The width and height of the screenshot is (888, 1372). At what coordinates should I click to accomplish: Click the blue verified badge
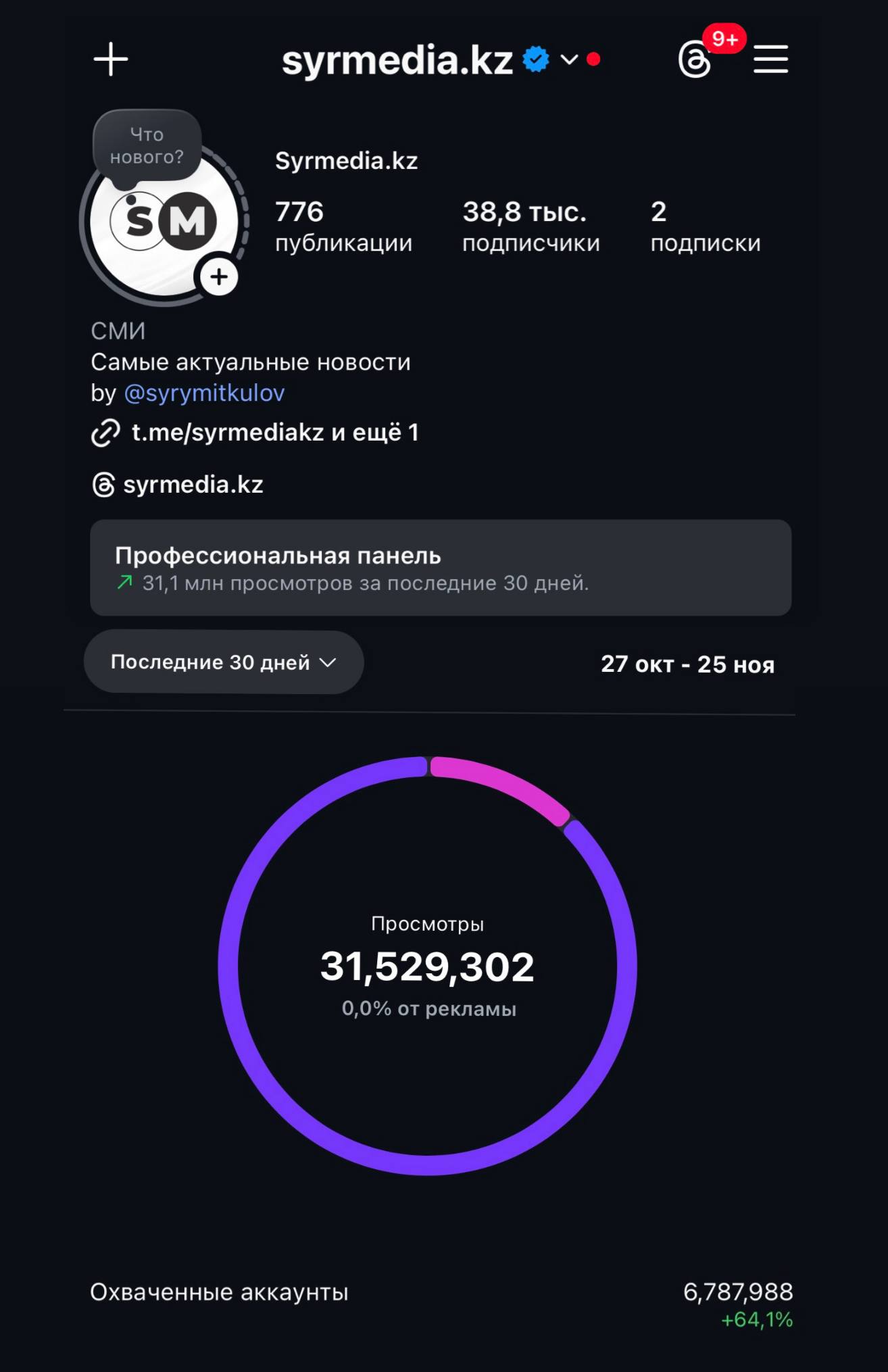point(536,59)
